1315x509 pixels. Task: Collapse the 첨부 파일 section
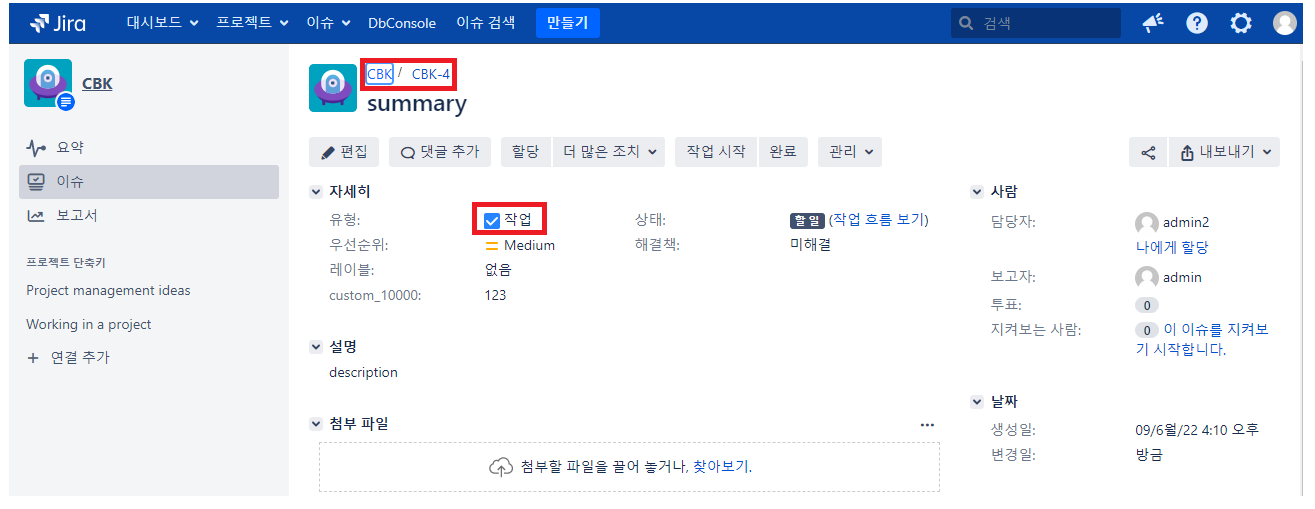click(x=316, y=424)
